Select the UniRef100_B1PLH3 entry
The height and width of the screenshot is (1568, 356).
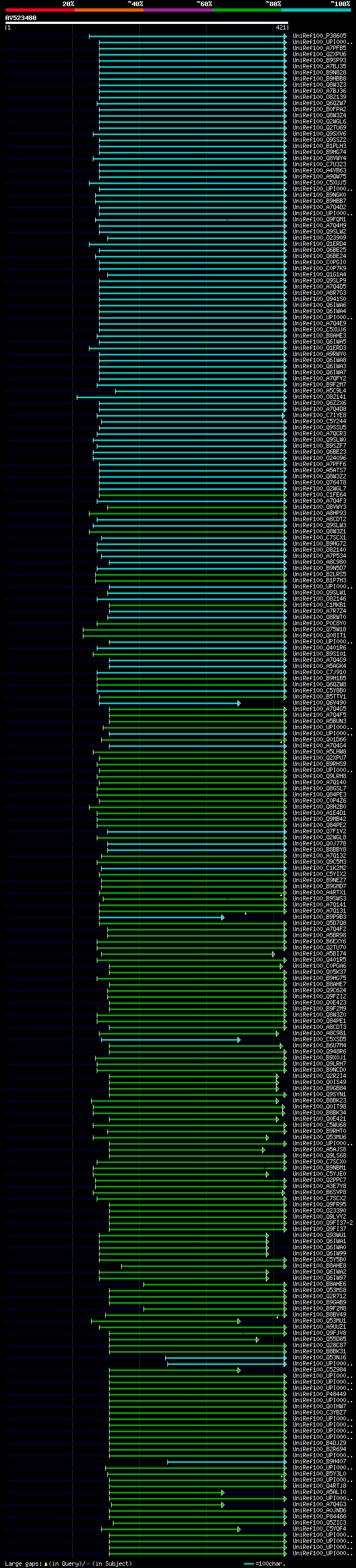[x=319, y=146]
